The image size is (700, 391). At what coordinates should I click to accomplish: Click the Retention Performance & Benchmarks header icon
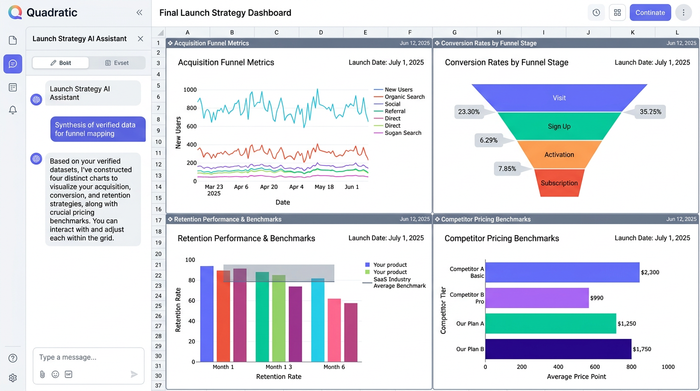click(x=170, y=219)
